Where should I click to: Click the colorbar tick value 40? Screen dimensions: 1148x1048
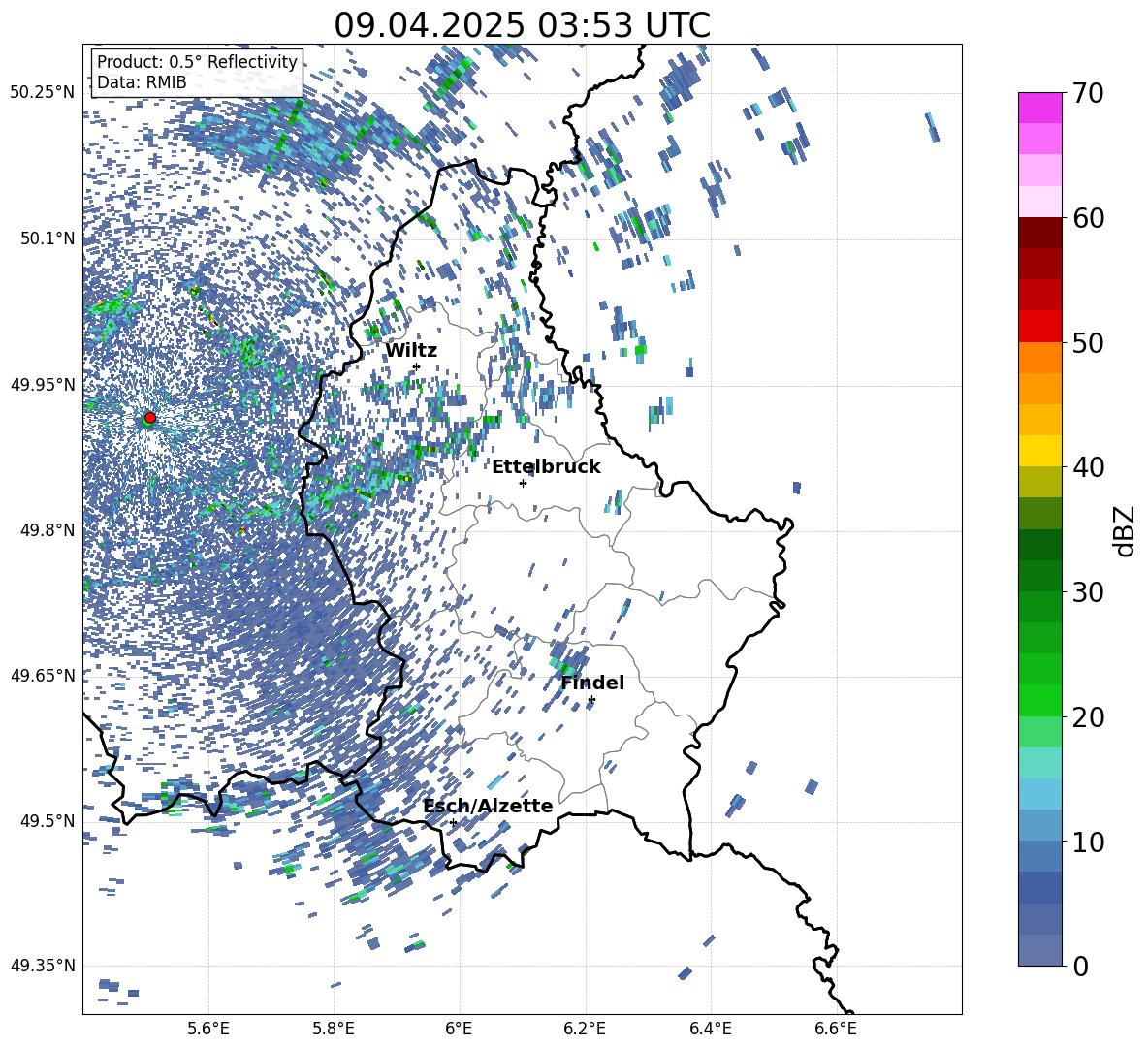coord(1088,467)
